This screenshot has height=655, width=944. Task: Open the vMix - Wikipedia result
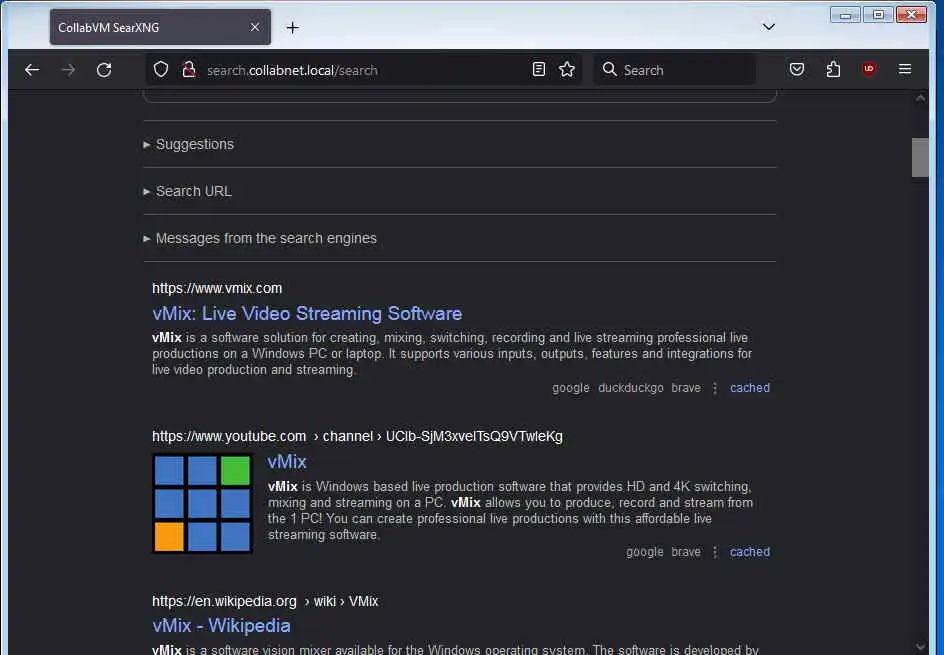(221, 626)
